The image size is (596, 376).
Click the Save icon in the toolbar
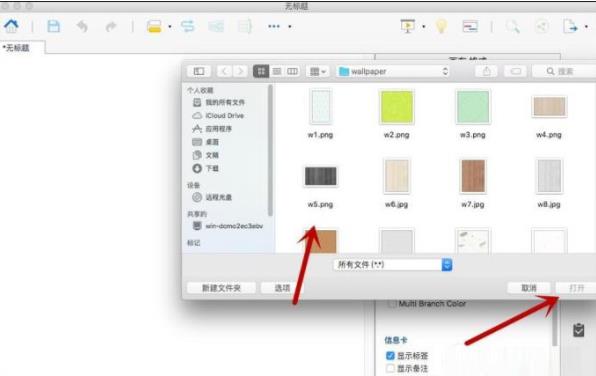click(53, 26)
